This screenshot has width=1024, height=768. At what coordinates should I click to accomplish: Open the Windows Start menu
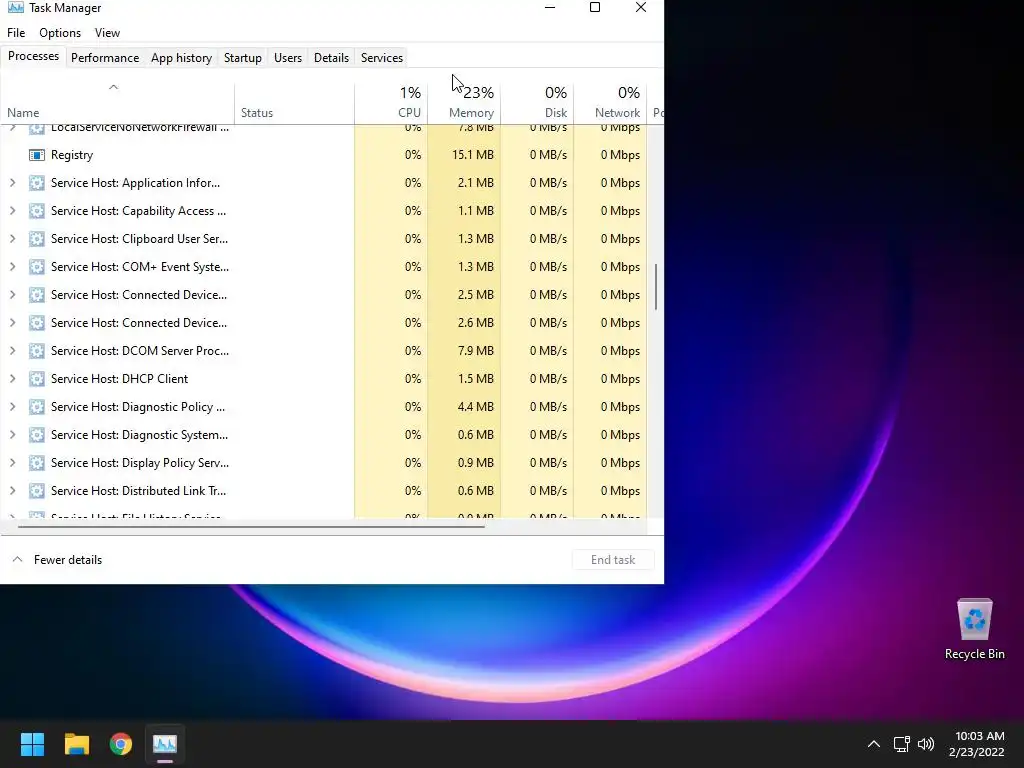[32, 744]
